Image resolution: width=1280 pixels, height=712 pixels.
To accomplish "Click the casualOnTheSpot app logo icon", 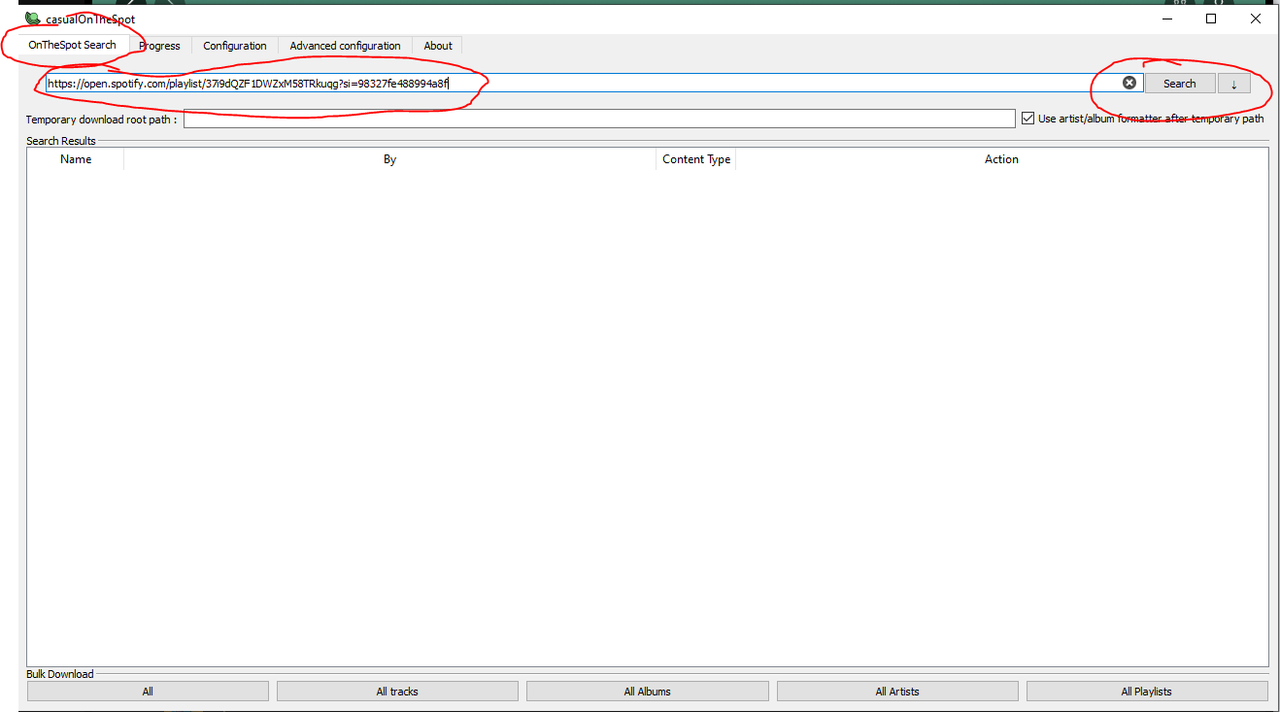I will coord(33,19).
